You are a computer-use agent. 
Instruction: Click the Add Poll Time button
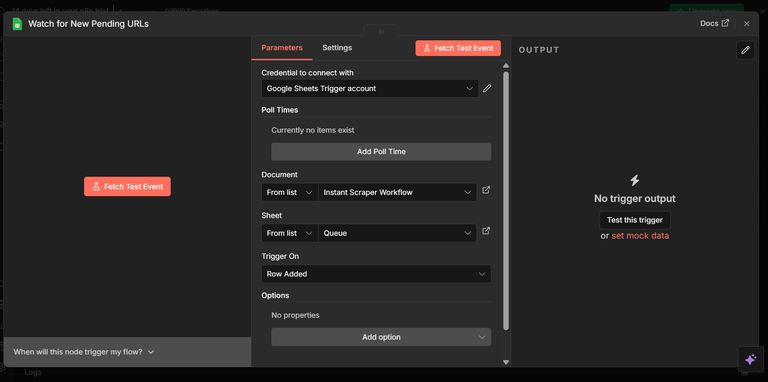pyautogui.click(x=381, y=151)
